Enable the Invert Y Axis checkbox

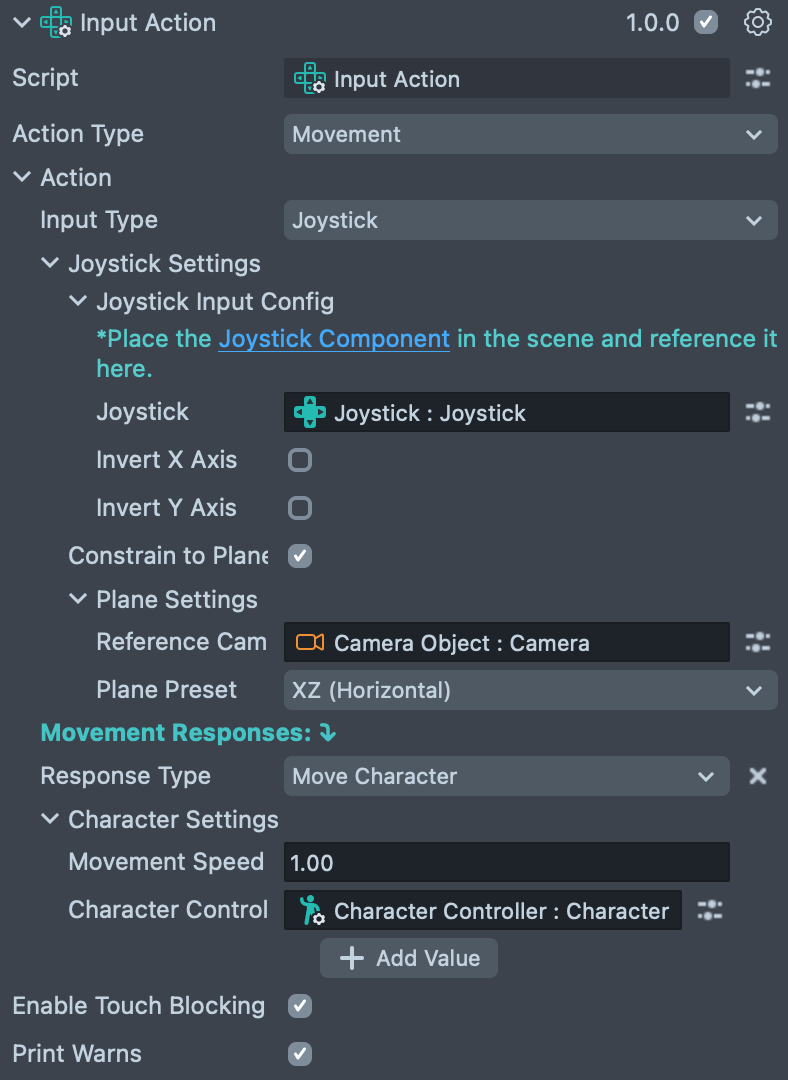point(300,508)
